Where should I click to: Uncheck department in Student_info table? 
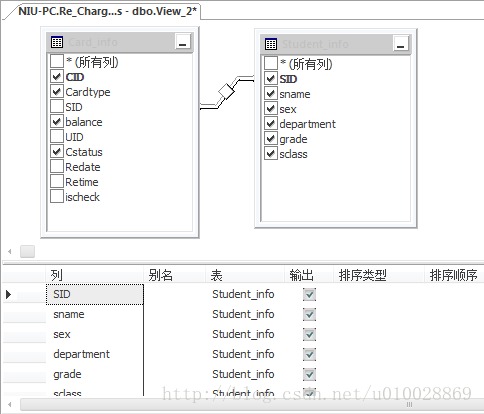271,124
